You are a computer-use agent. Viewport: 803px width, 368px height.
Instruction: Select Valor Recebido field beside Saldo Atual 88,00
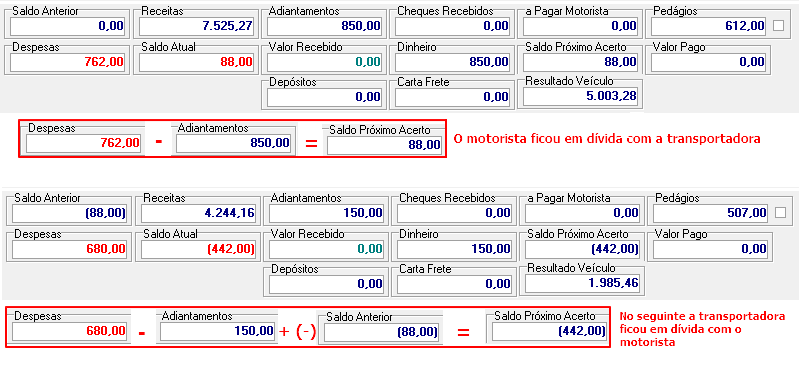(x=325, y=62)
